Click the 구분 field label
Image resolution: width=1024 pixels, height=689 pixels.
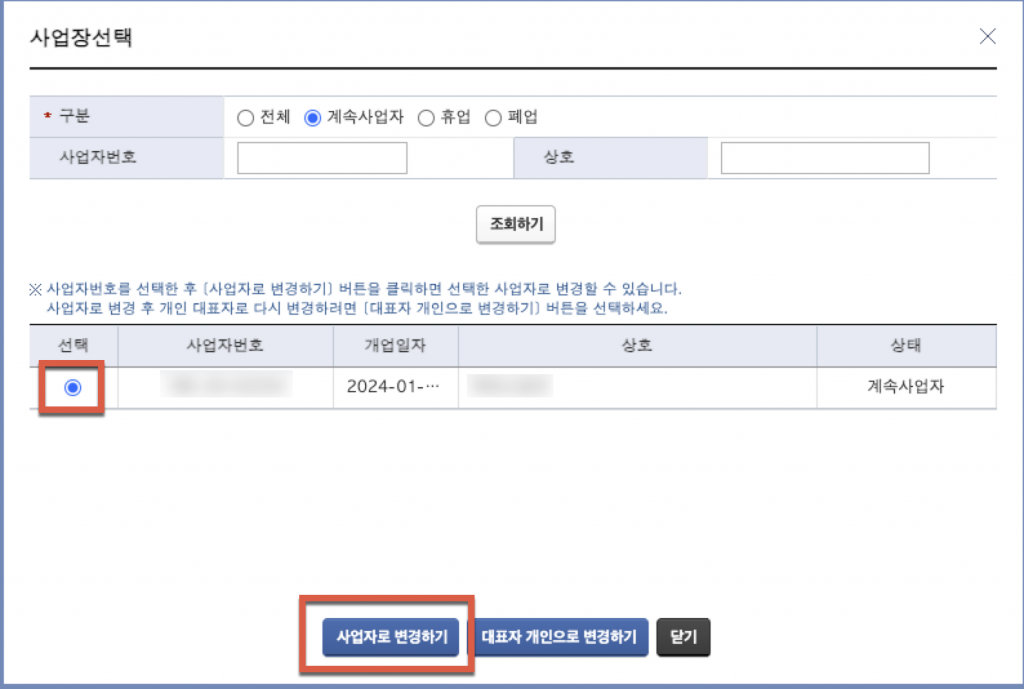point(74,116)
